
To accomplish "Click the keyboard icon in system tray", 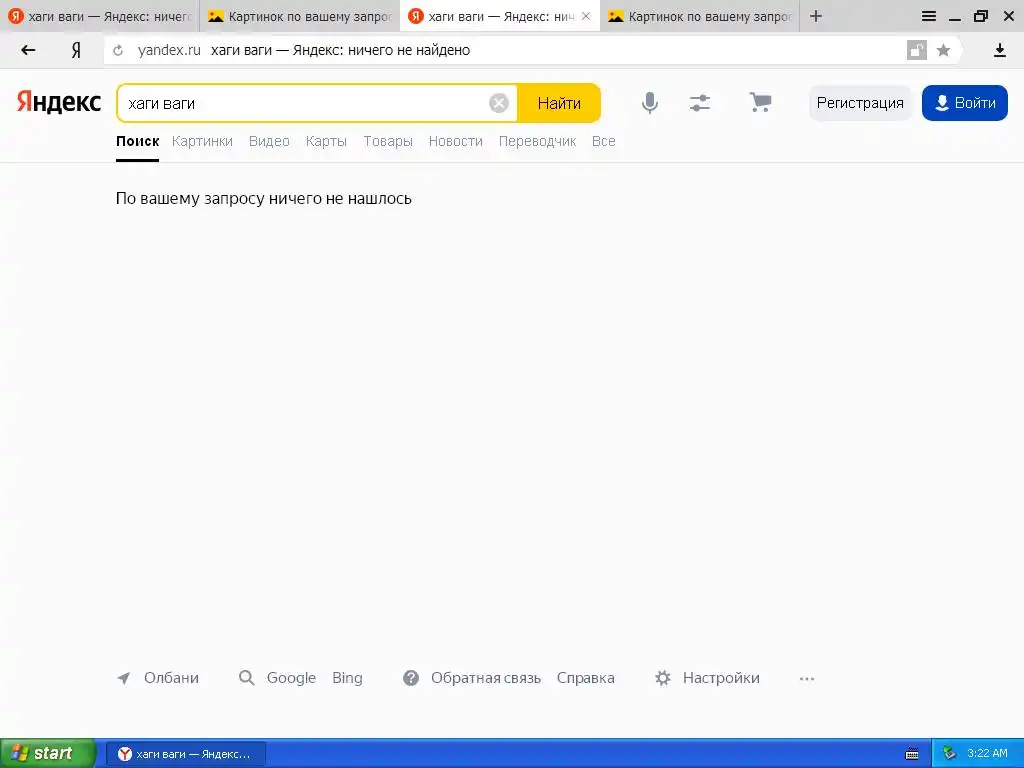I will (912, 754).
